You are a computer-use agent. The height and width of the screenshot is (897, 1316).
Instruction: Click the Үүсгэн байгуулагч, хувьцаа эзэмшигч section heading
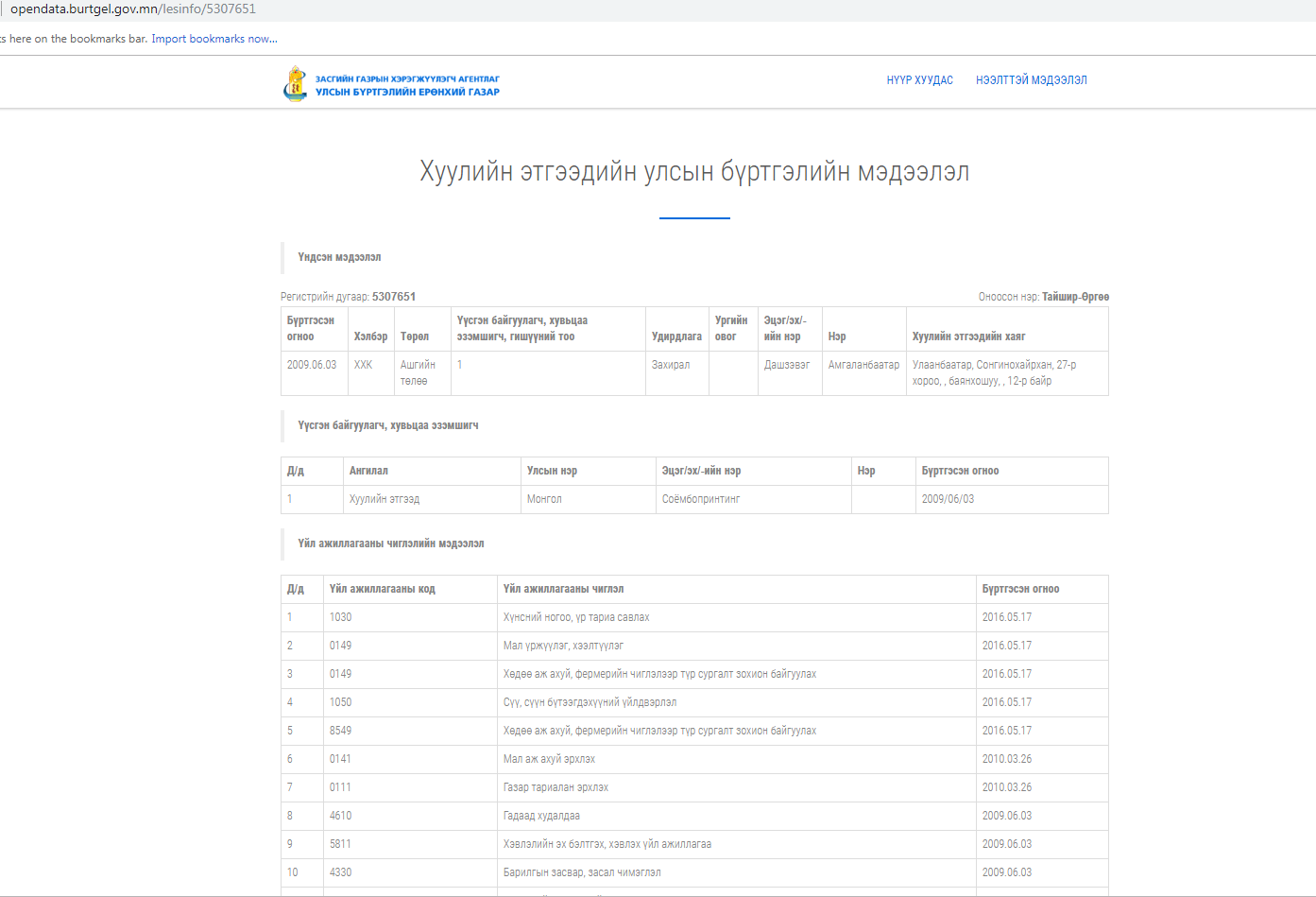coord(387,425)
